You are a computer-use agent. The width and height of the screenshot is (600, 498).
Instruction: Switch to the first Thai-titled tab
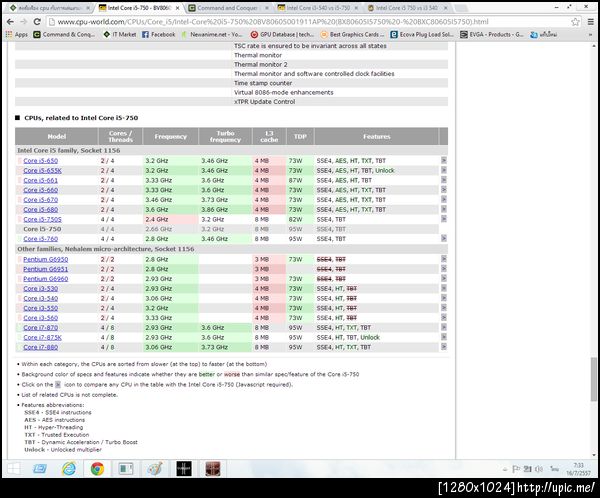click(x=50, y=8)
